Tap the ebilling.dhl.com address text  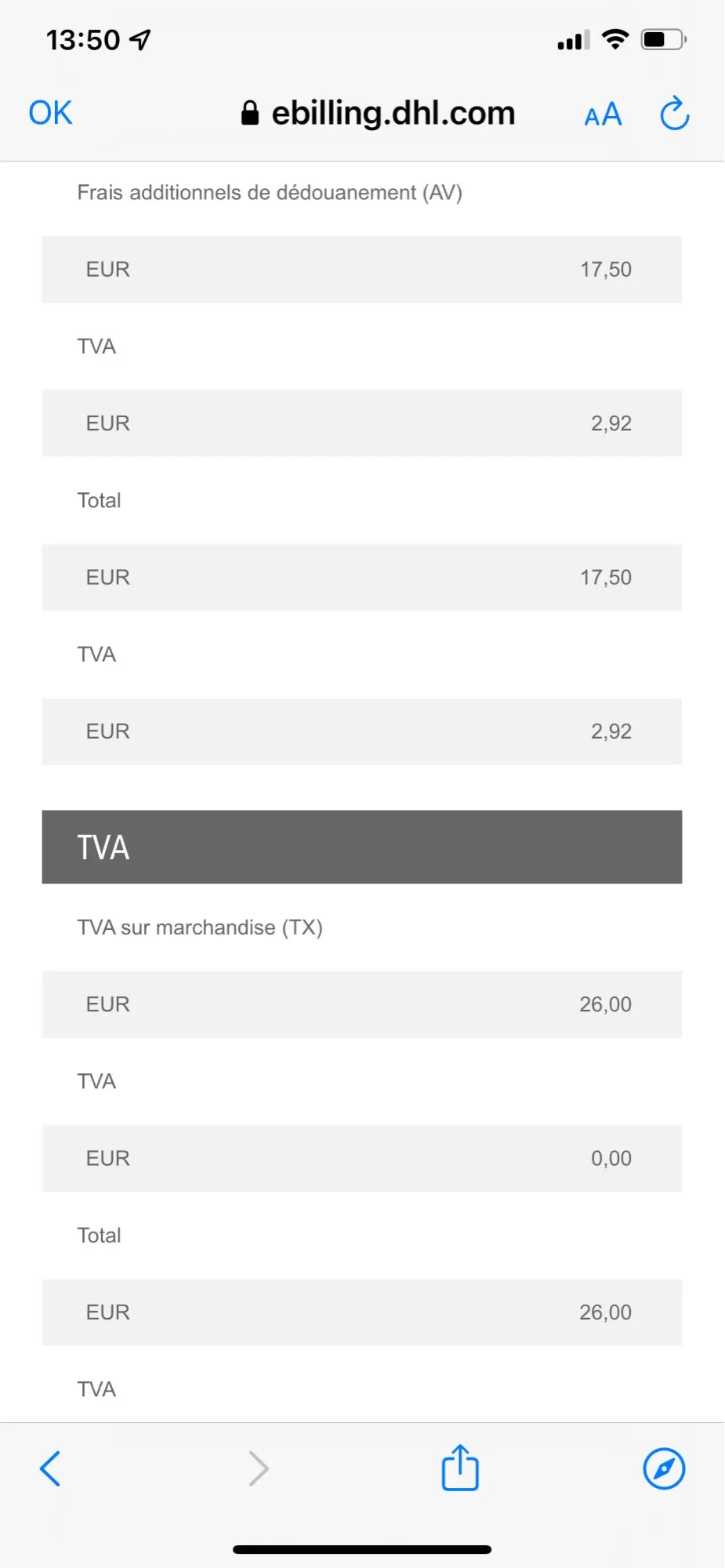[x=393, y=114]
